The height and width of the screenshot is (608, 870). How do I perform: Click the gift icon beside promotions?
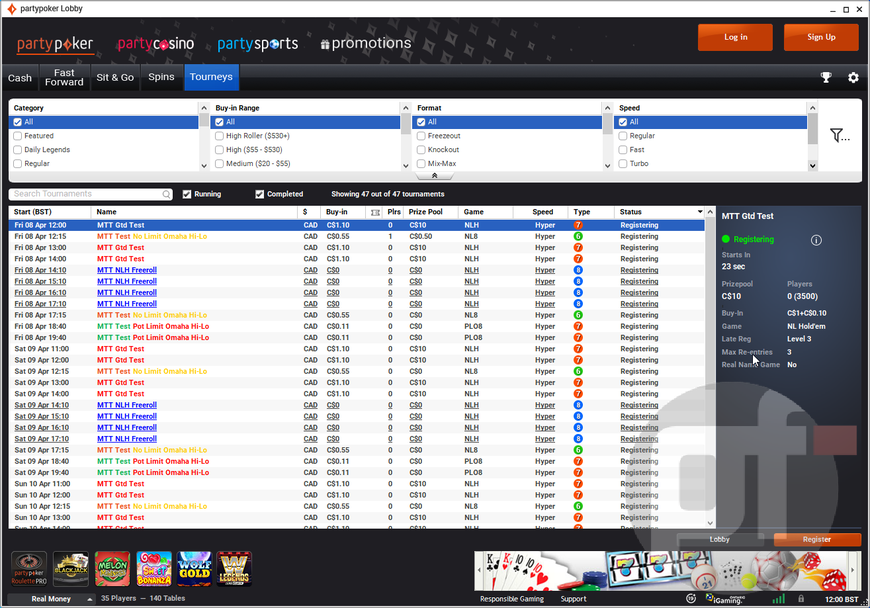point(325,44)
